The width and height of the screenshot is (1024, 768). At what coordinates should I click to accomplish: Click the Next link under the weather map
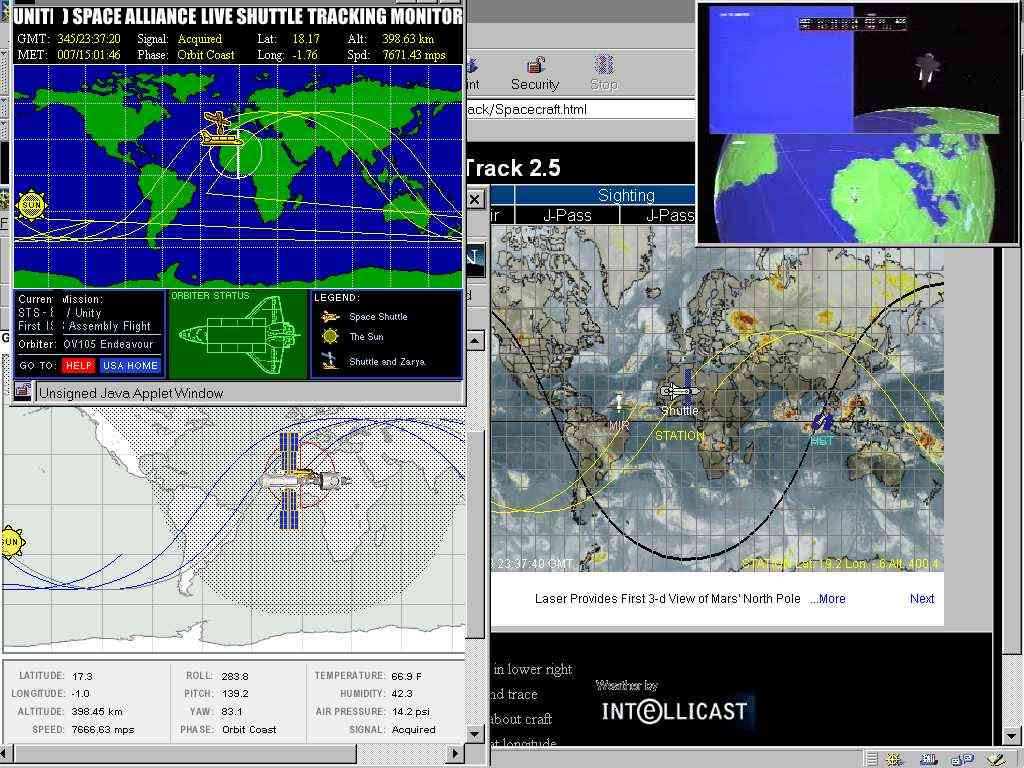pos(921,599)
